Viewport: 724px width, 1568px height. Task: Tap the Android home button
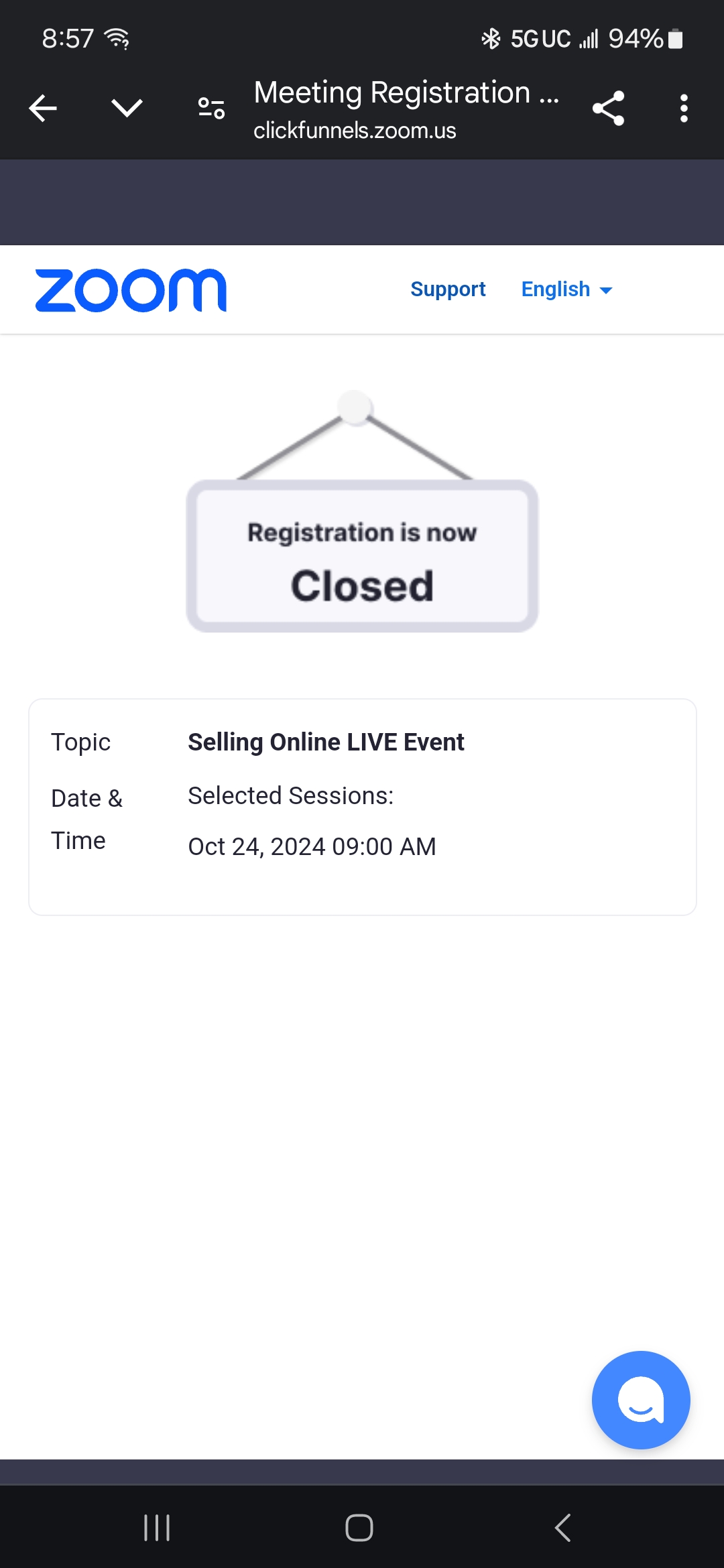[x=360, y=1528]
